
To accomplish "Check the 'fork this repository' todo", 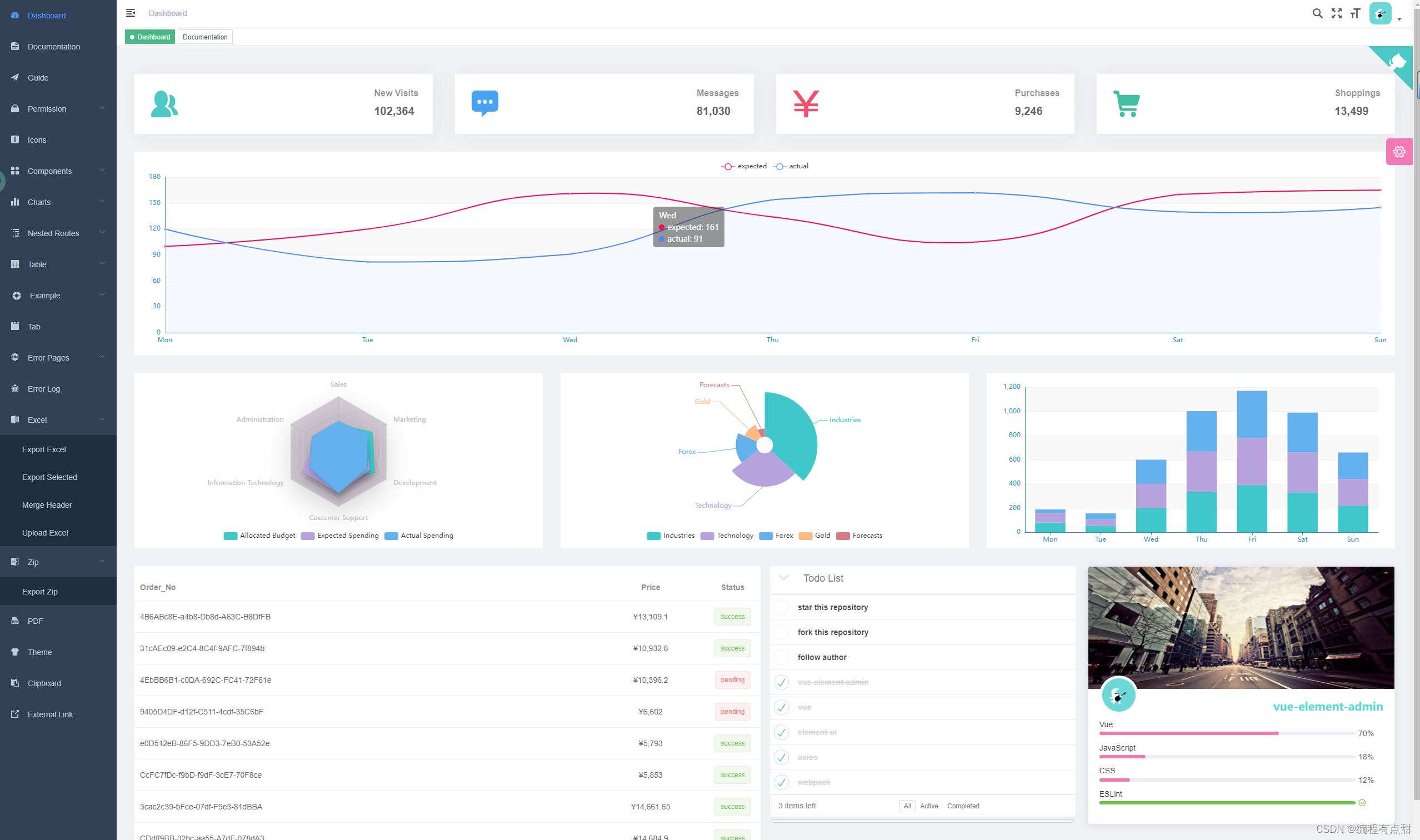I will pos(781,632).
